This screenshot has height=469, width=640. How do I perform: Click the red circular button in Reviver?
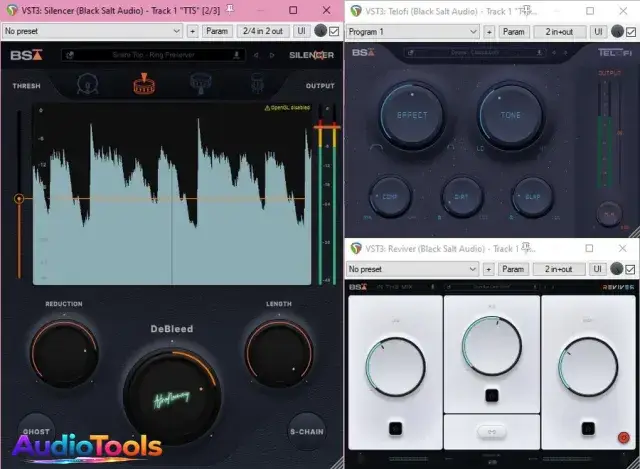(623, 438)
